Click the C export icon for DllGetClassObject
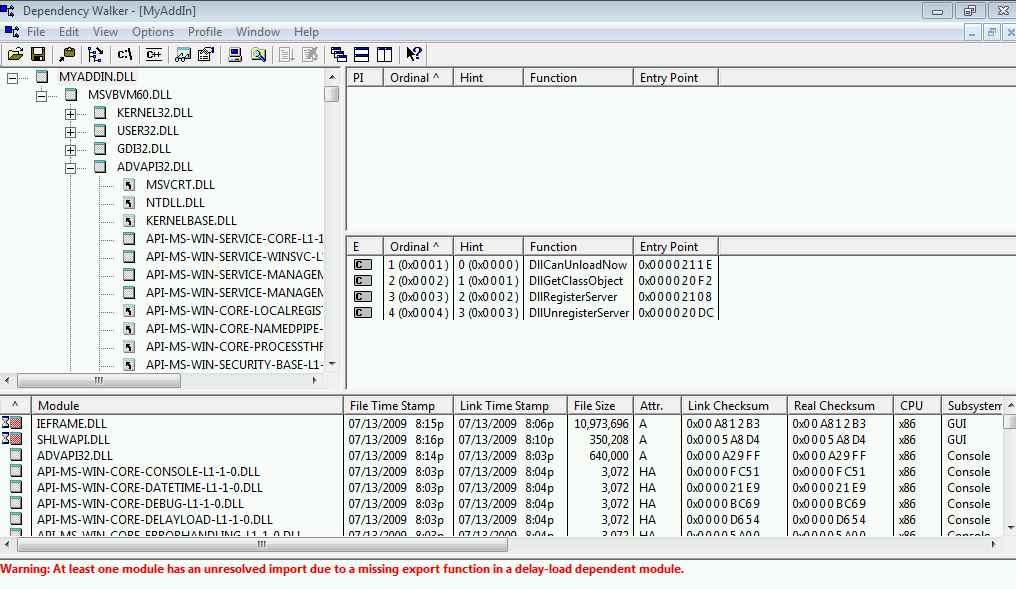1016x589 pixels. (363, 281)
